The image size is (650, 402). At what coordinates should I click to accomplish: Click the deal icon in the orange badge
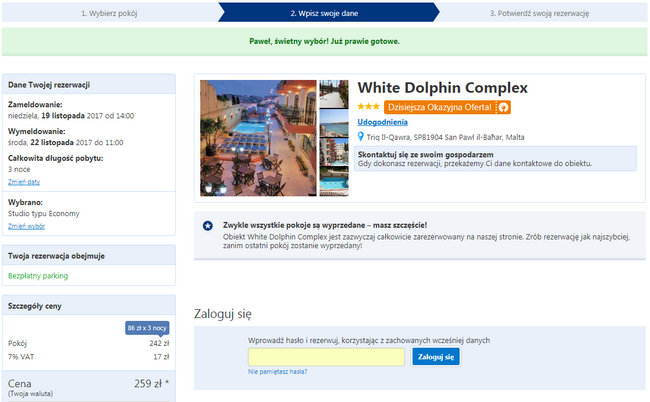click(x=503, y=107)
